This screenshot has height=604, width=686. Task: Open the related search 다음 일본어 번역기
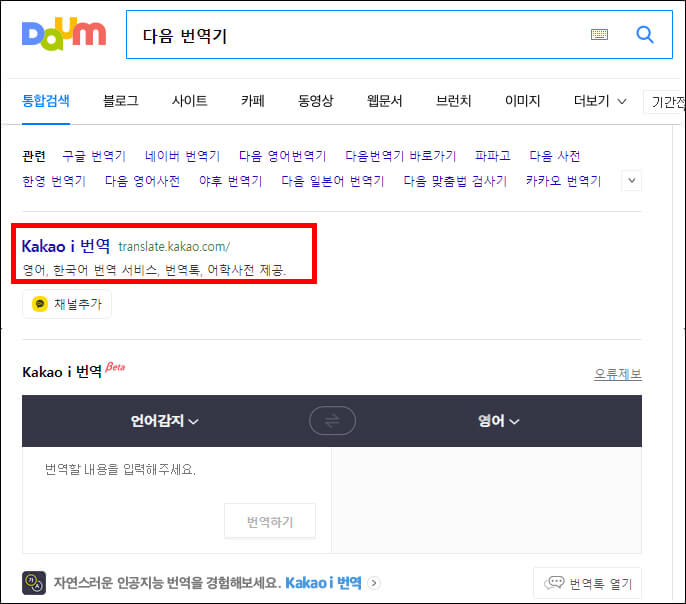(x=333, y=181)
